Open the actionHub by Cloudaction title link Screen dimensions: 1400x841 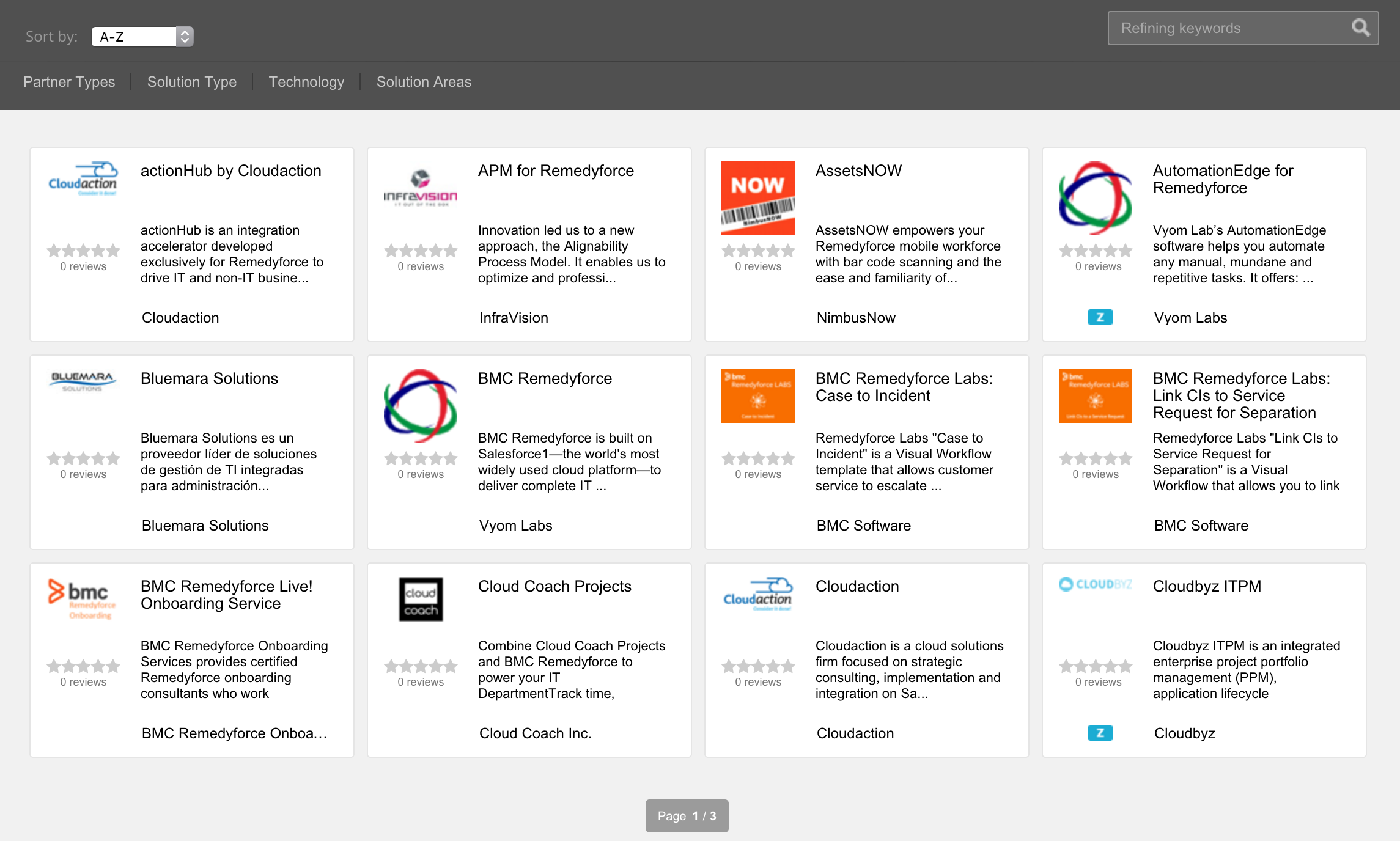pos(230,171)
